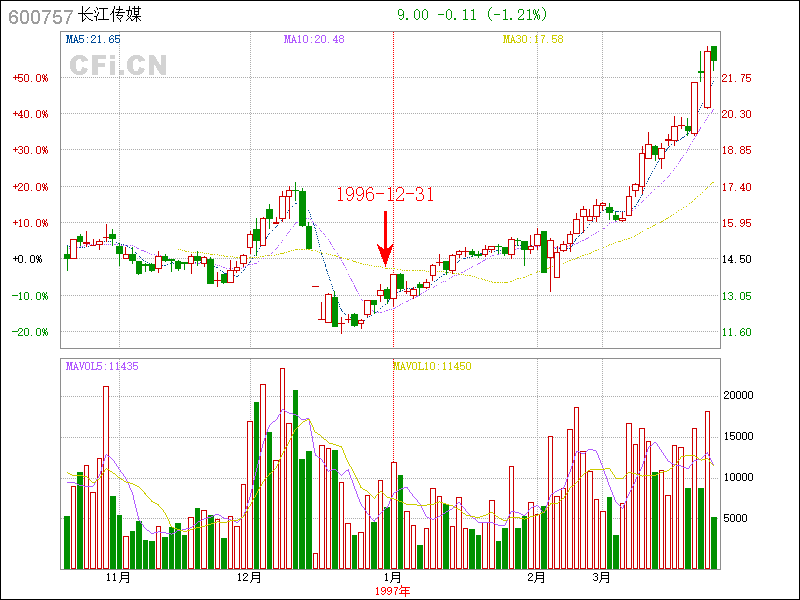The height and width of the screenshot is (600, 800).
Task: Click the 21.75 price axis label
Action: 738,78
